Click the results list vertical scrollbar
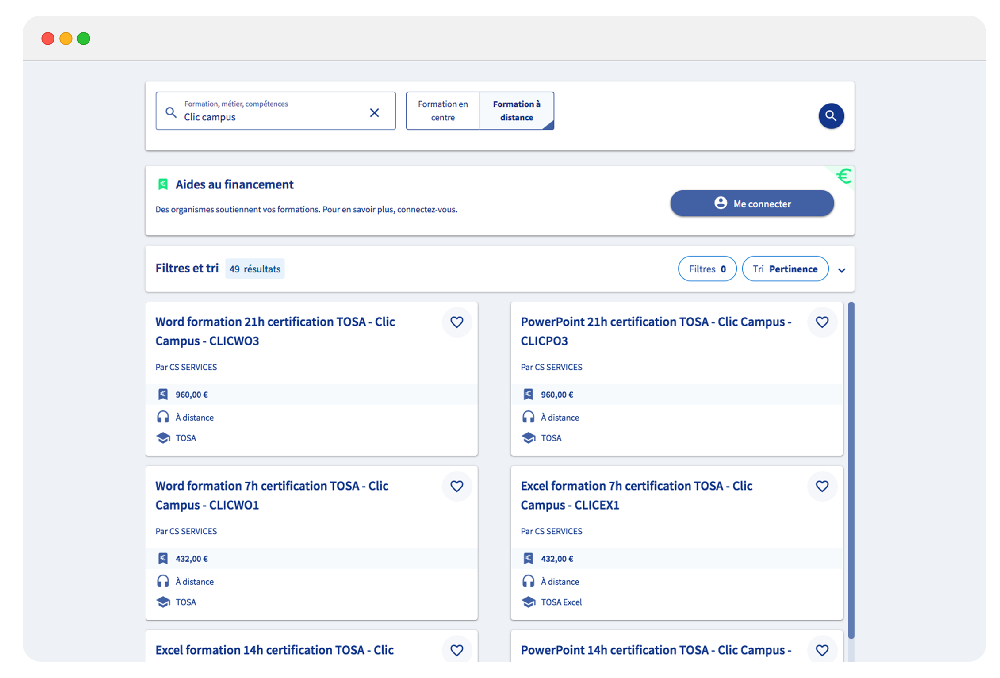Viewport: 1000px width, 678px height. [851, 471]
